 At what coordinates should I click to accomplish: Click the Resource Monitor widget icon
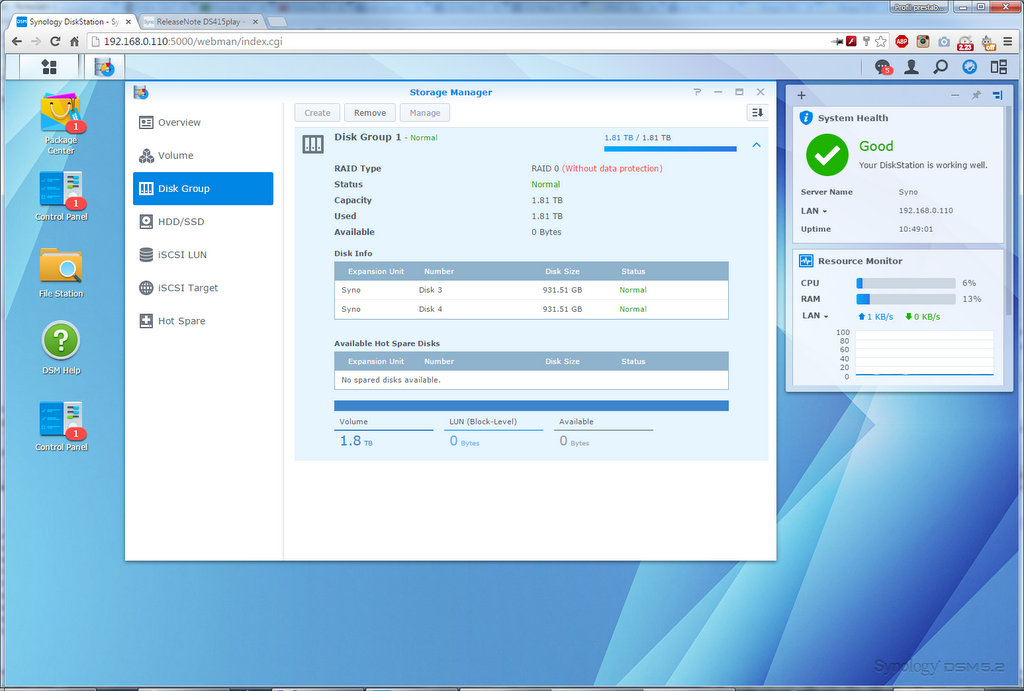click(x=806, y=261)
